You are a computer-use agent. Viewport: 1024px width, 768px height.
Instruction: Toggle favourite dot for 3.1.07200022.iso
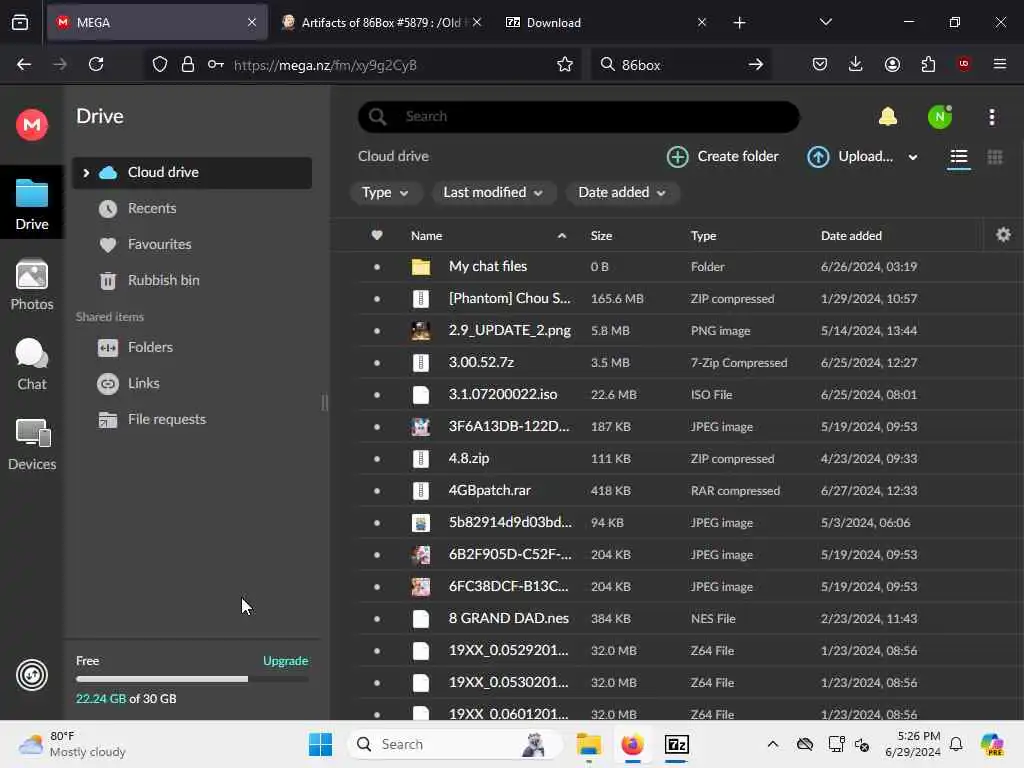click(x=377, y=394)
